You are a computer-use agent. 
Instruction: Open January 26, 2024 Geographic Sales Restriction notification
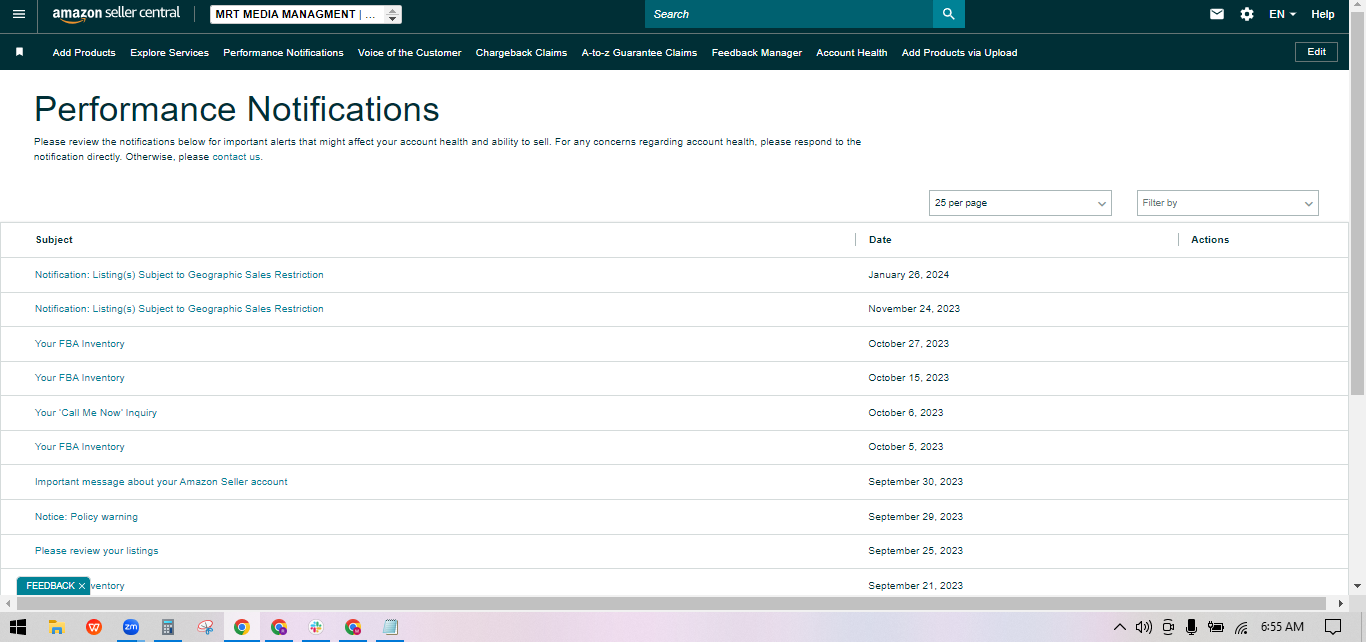(x=179, y=274)
